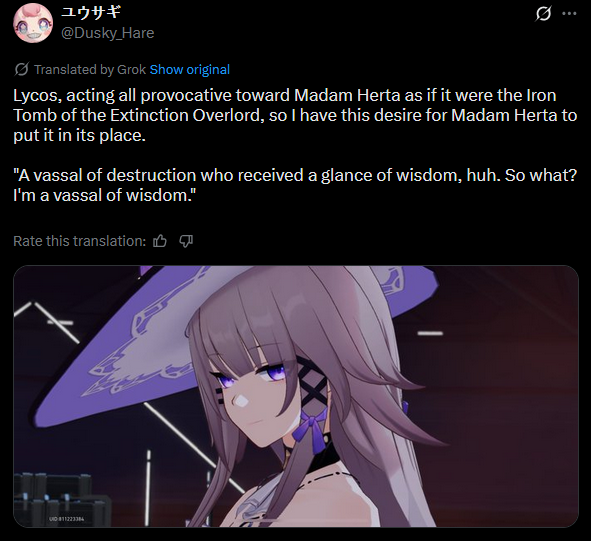This screenshot has height=541, width=591.
Task: Click the Lycos paragraph of the post
Action: coord(295,115)
